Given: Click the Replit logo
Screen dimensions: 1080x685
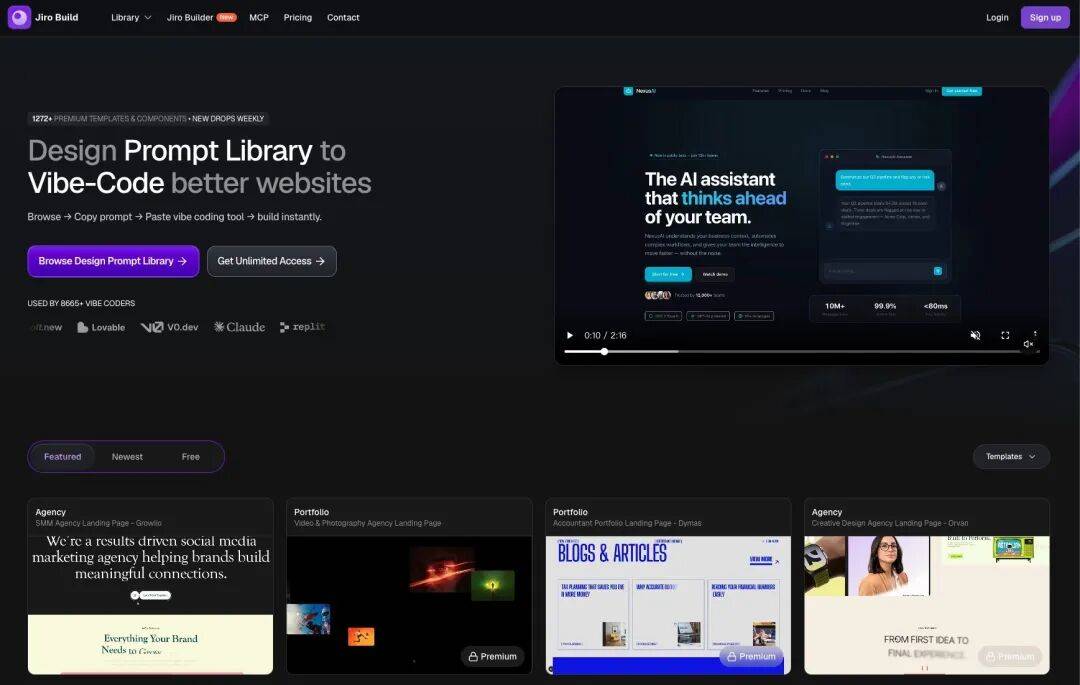Looking at the screenshot, I should (x=302, y=327).
